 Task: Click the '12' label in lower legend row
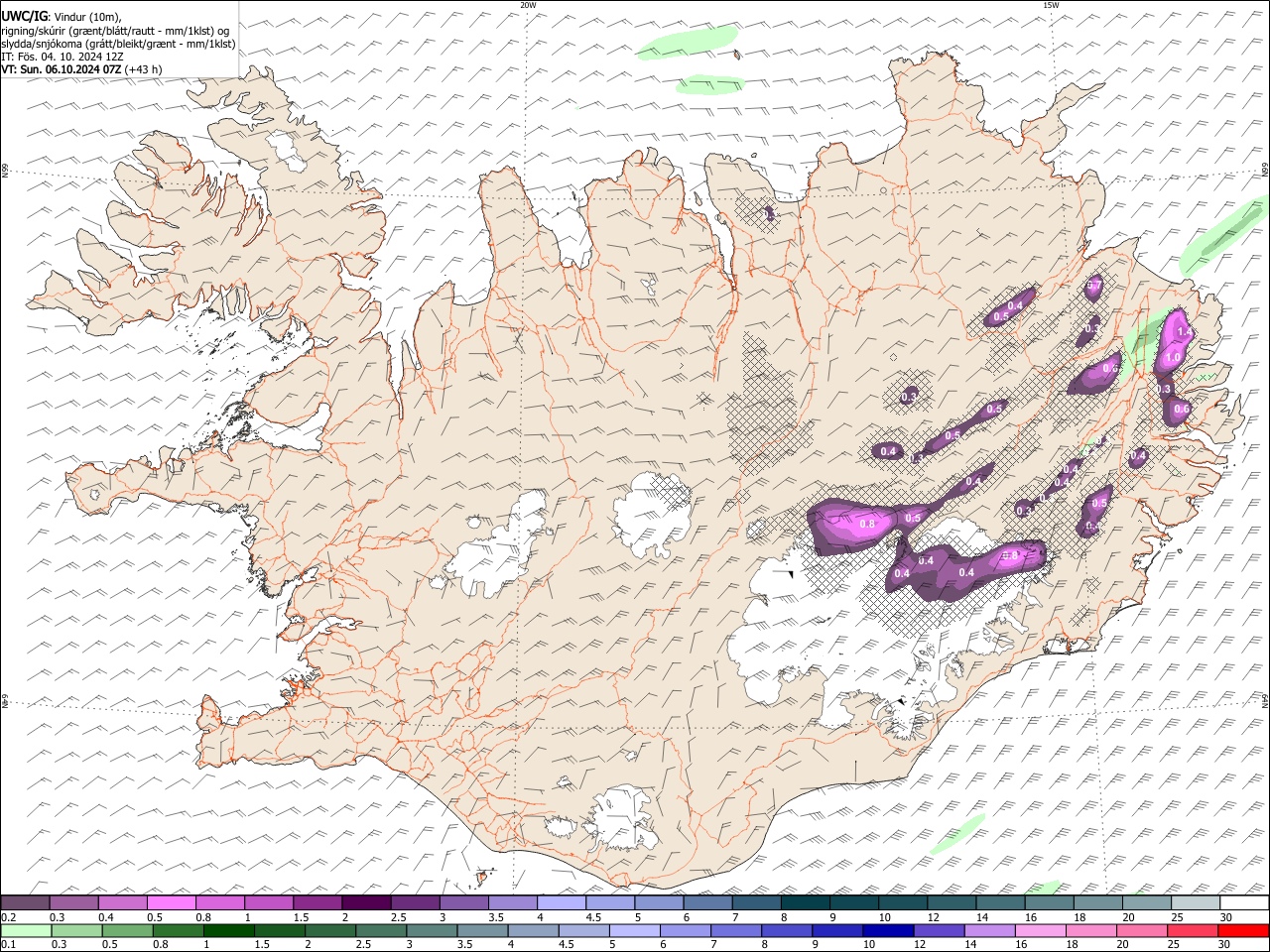click(919, 945)
